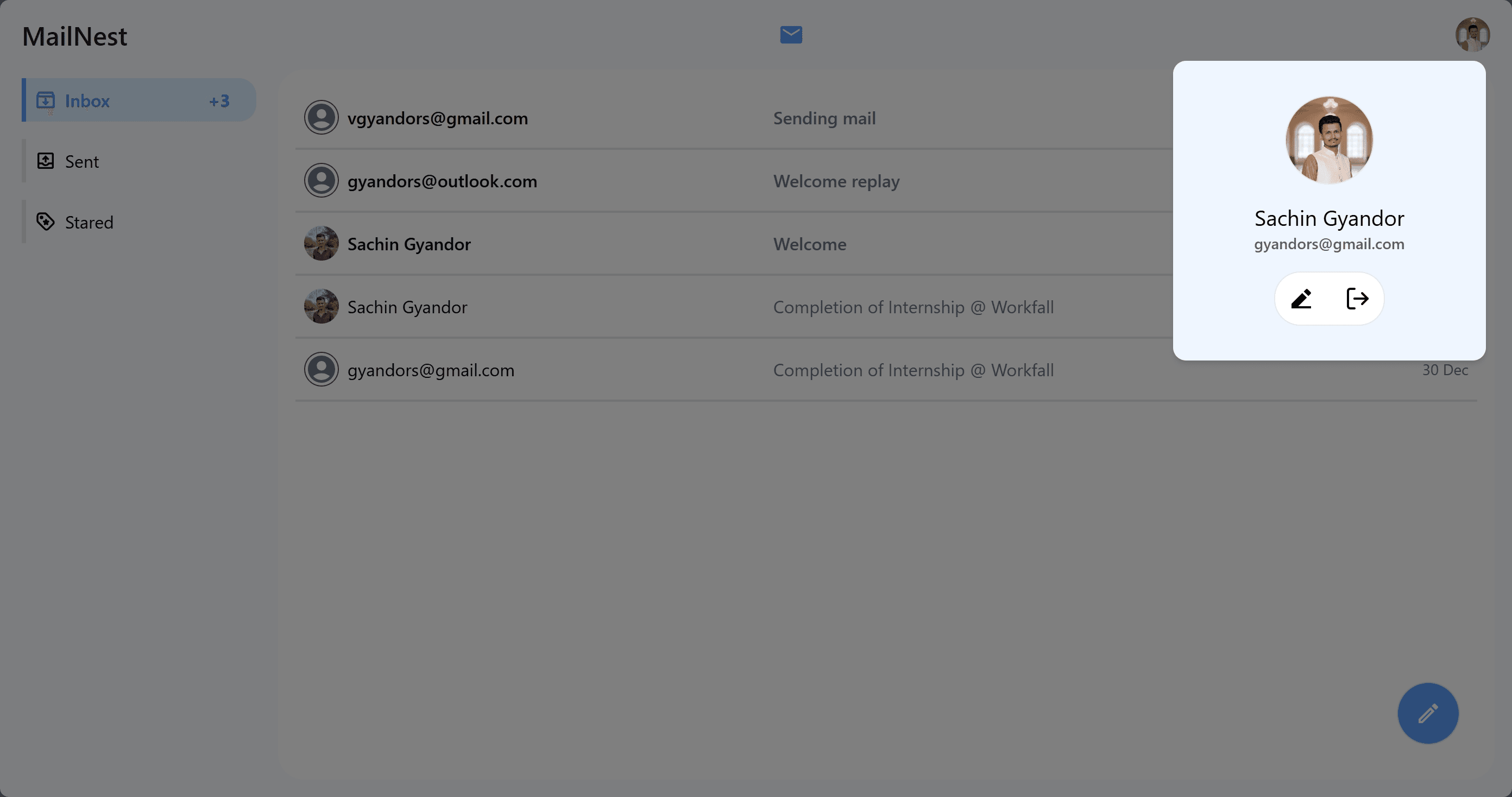The width and height of the screenshot is (1512, 797).
Task: Click the logout icon in profile card
Action: [1357, 298]
